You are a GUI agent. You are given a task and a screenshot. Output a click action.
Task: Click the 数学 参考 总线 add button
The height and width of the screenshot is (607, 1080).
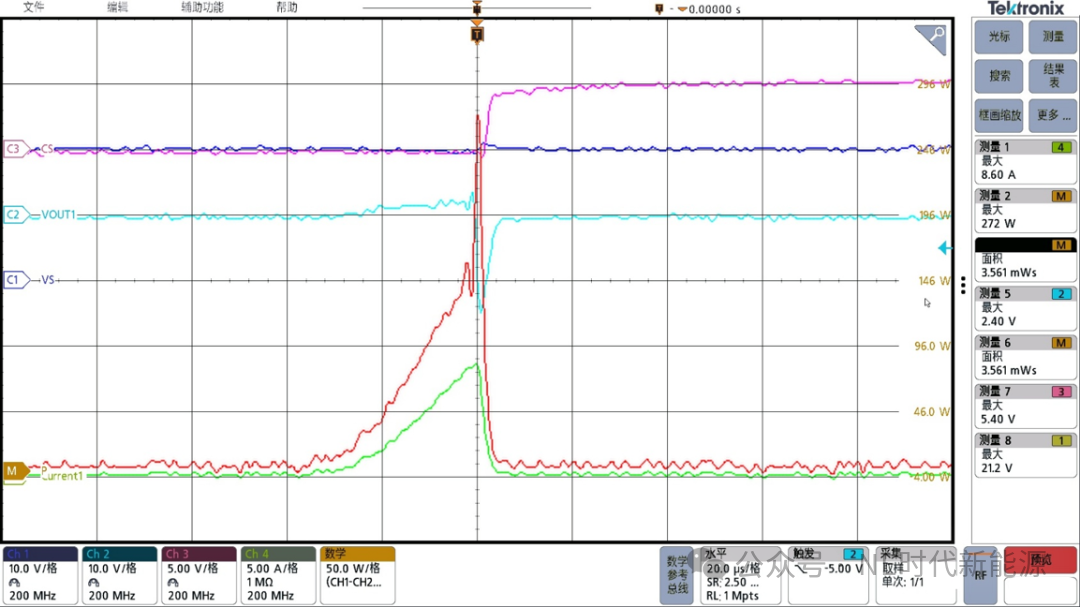point(677,575)
